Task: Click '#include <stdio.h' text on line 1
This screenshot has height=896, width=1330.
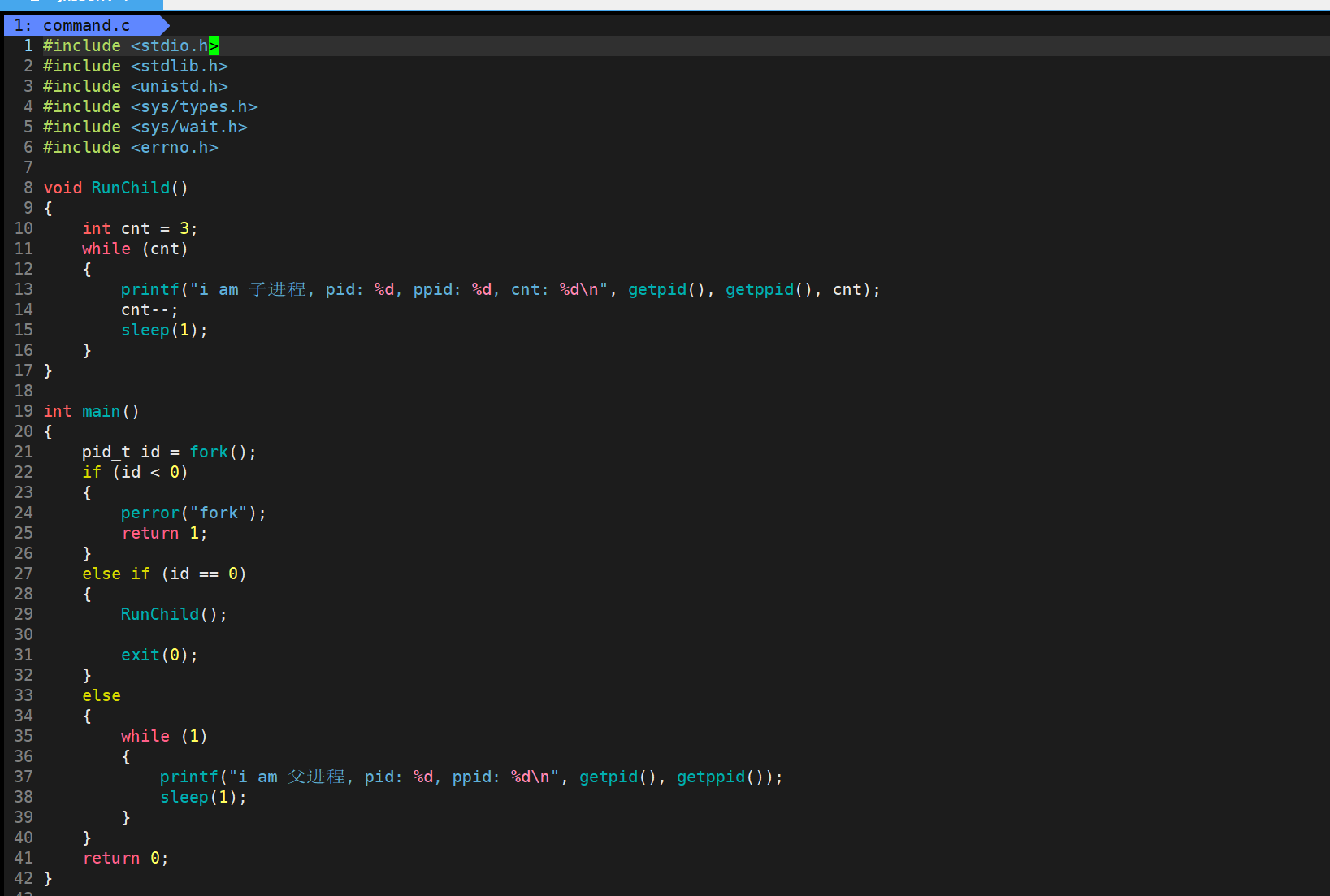Action: point(126,45)
